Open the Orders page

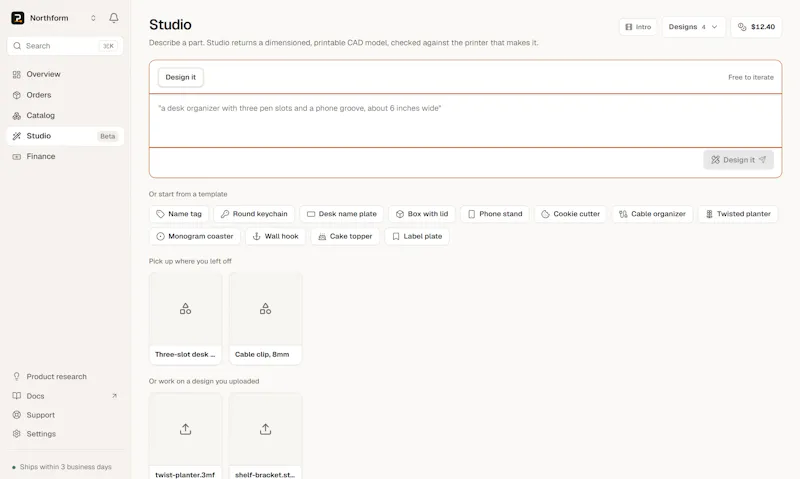[x=65, y=95]
